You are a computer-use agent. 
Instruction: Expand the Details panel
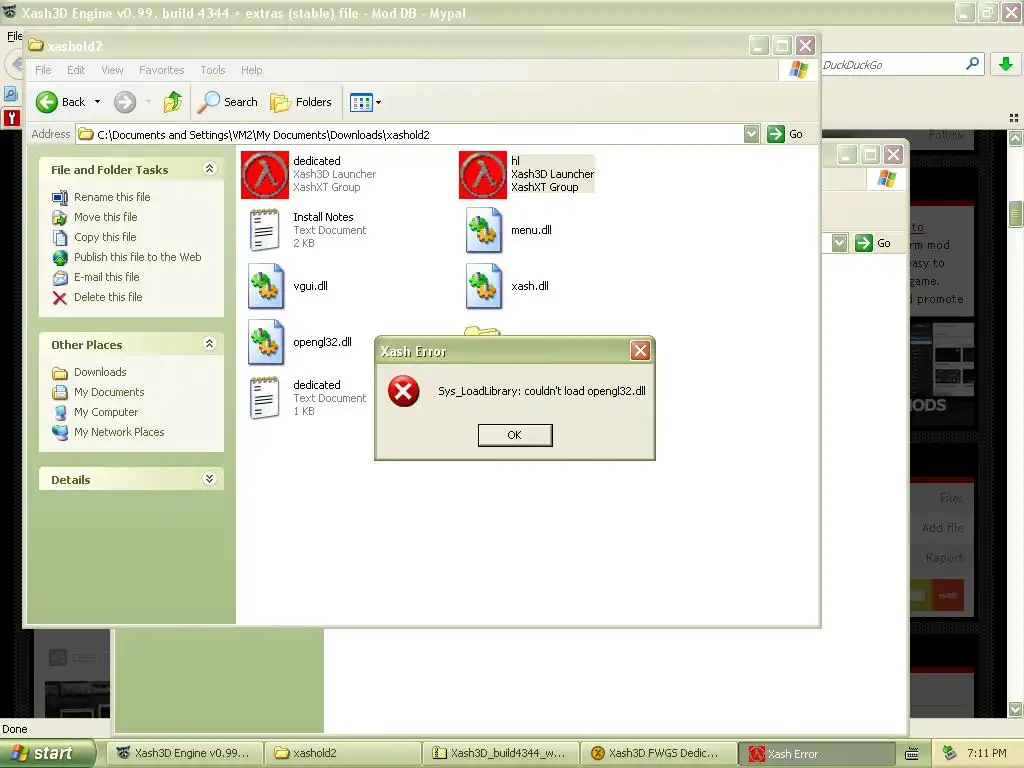pyautogui.click(x=209, y=479)
